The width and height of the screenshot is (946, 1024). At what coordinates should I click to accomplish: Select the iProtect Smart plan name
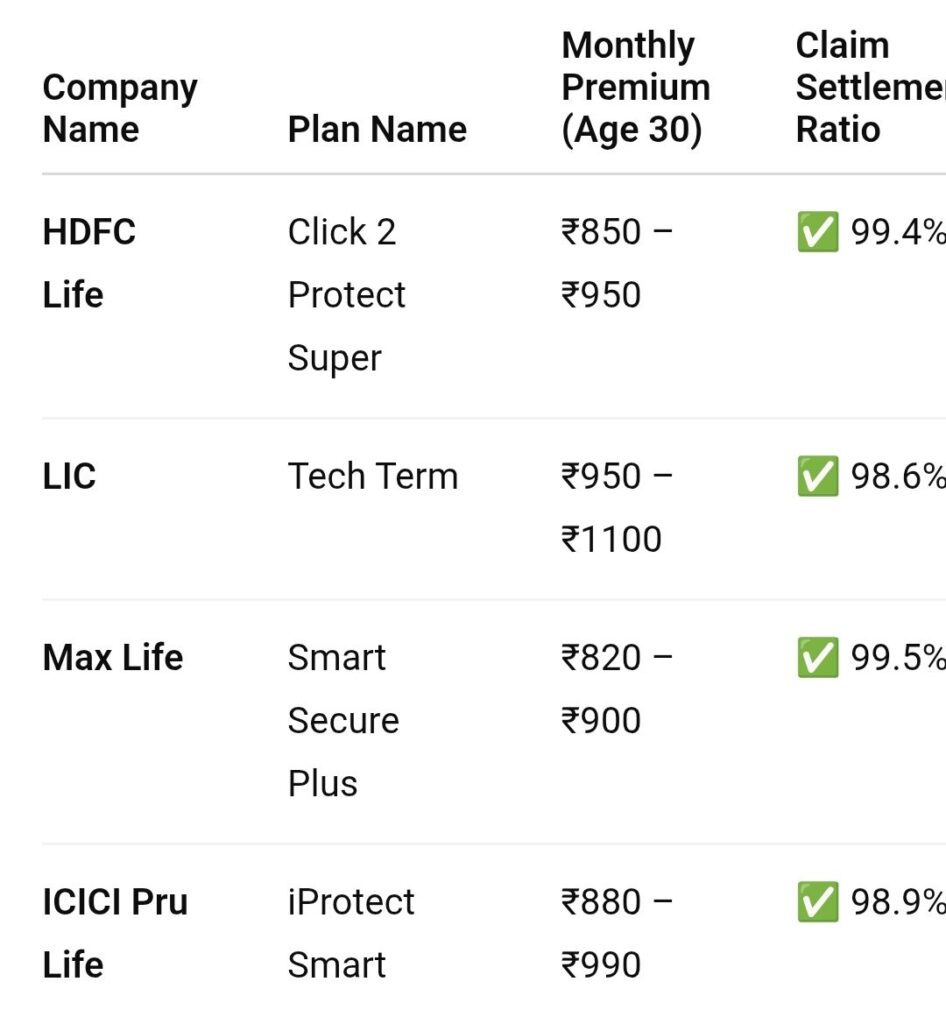[x=351, y=933]
